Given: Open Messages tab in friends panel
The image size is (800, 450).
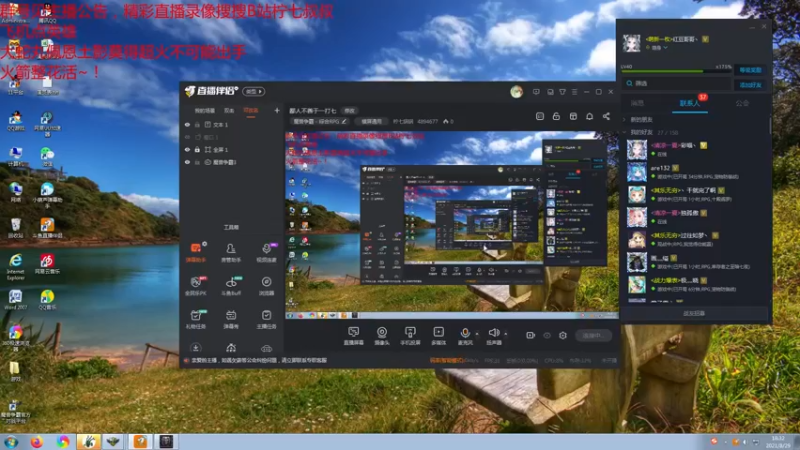Looking at the screenshot, I should (x=637, y=103).
